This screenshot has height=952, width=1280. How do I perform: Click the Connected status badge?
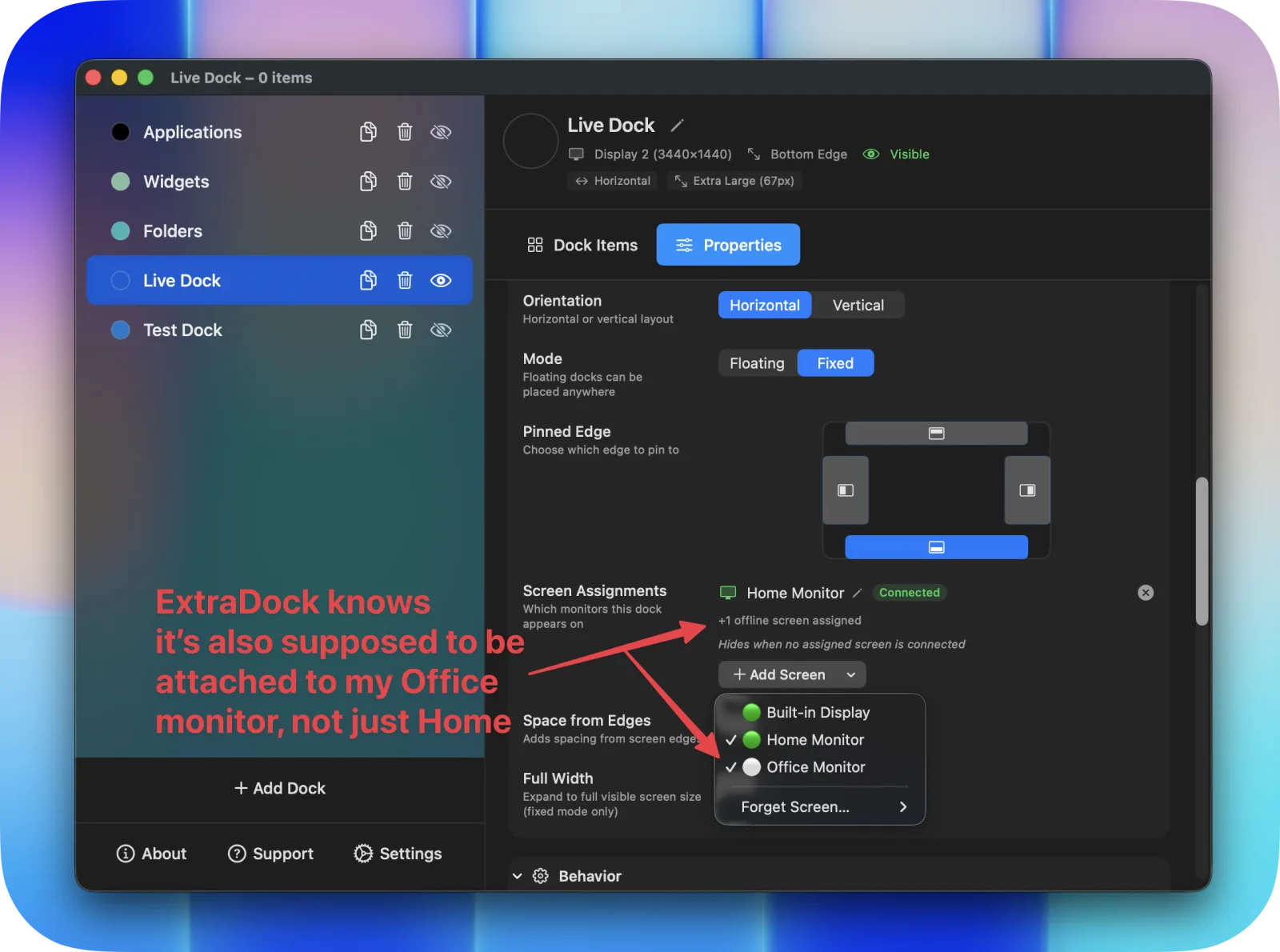click(910, 593)
